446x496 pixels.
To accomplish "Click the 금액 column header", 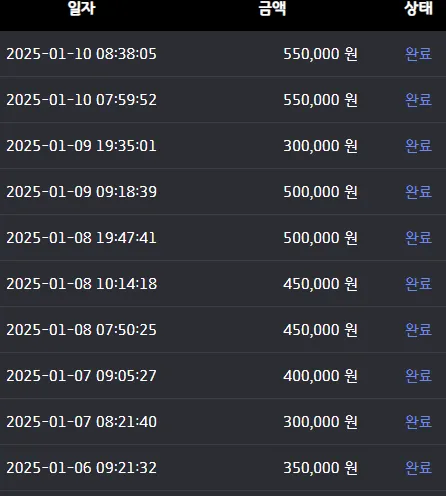I will 272,8.
